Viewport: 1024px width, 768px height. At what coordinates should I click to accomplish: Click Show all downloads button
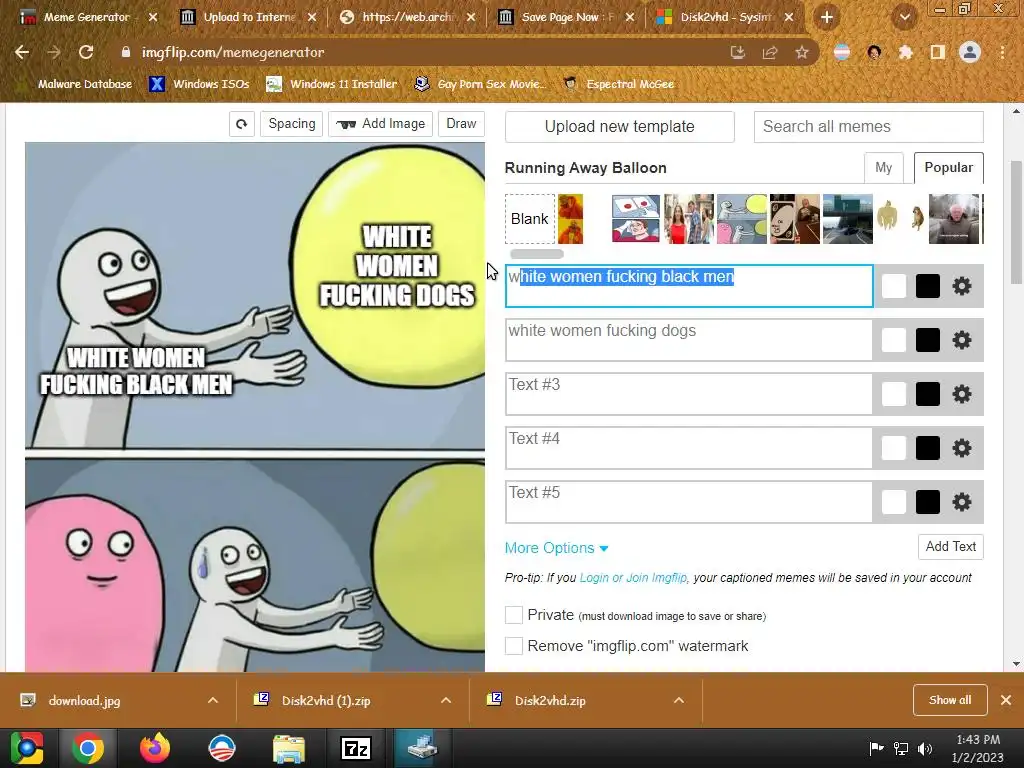pos(950,700)
